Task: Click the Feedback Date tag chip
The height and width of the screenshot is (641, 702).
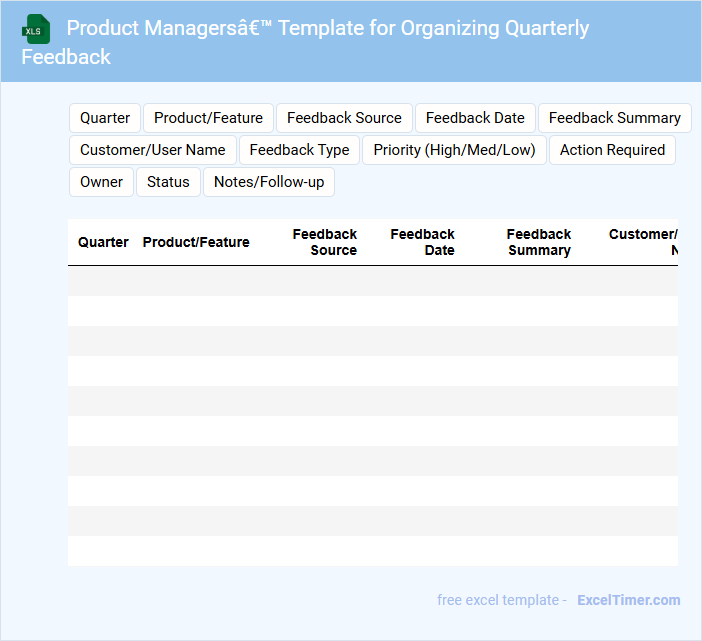Action: 475,118
